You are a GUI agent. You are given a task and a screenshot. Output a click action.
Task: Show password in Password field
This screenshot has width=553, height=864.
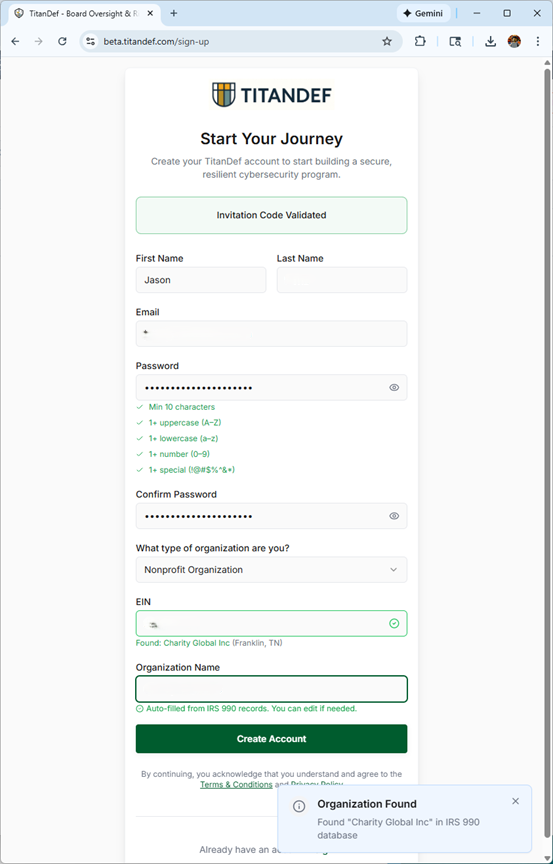coord(394,387)
